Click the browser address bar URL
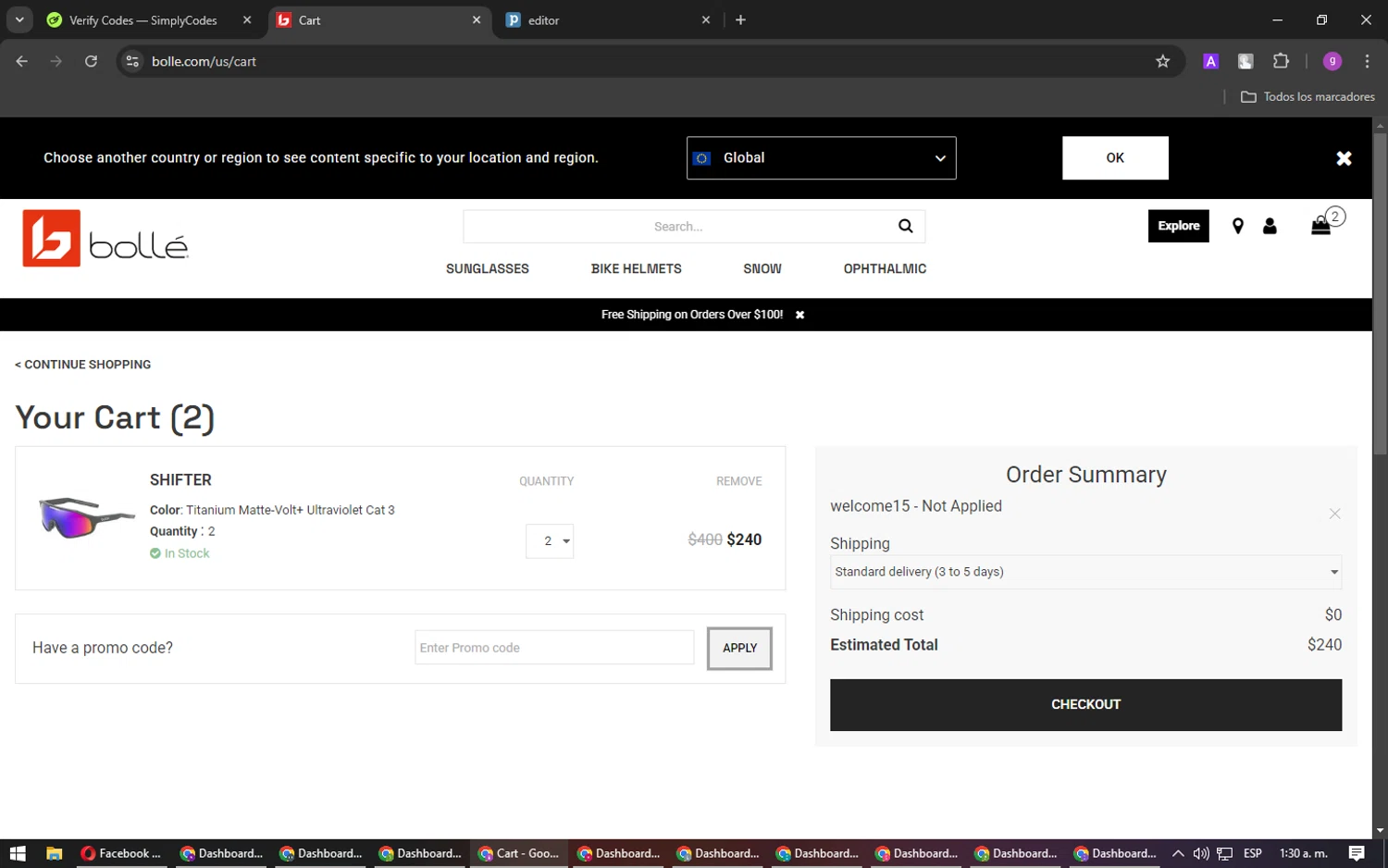The image size is (1388, 868). [x=204, y=61]
